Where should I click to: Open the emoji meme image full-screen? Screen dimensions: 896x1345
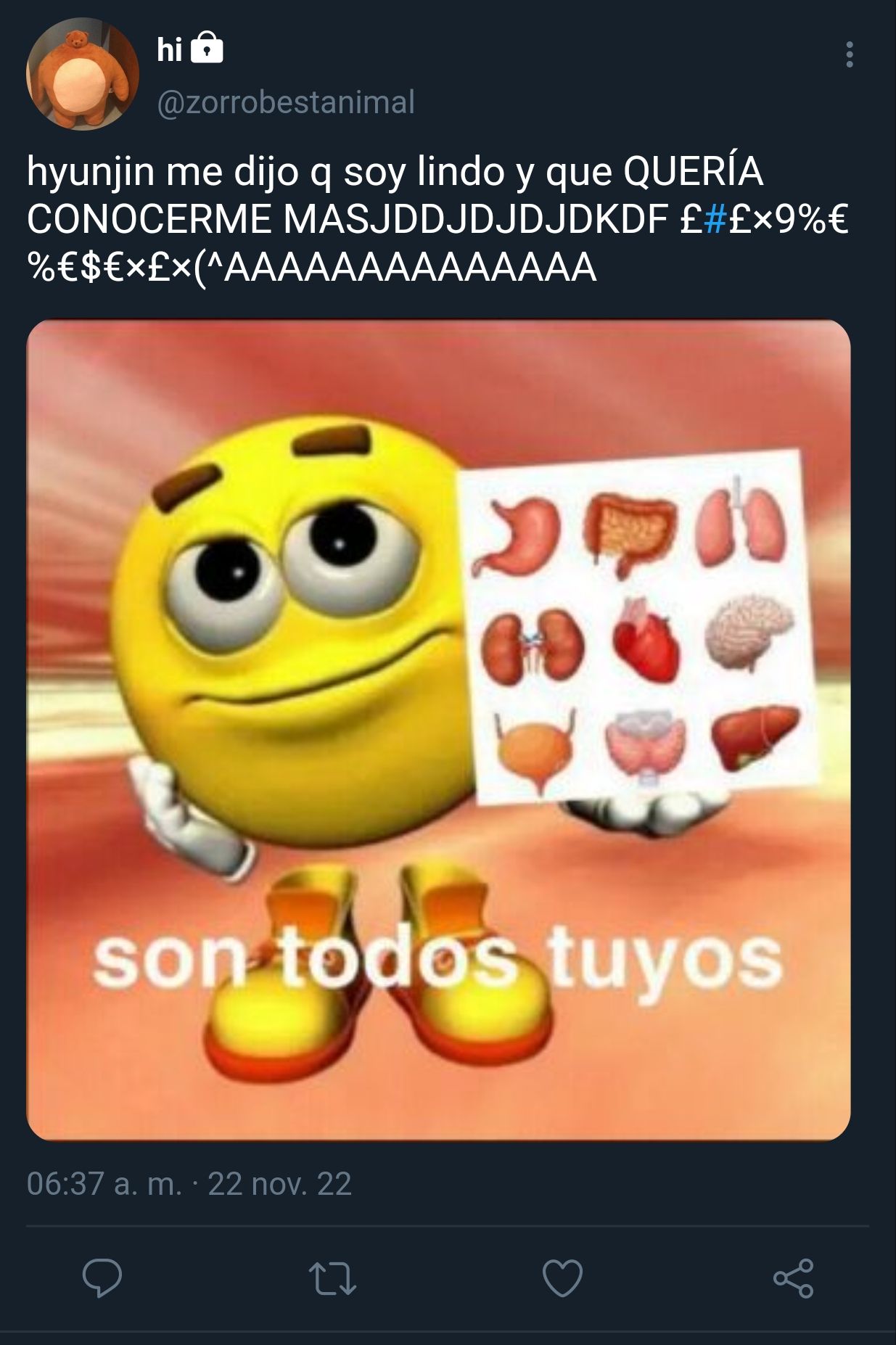tap(438, 730)
